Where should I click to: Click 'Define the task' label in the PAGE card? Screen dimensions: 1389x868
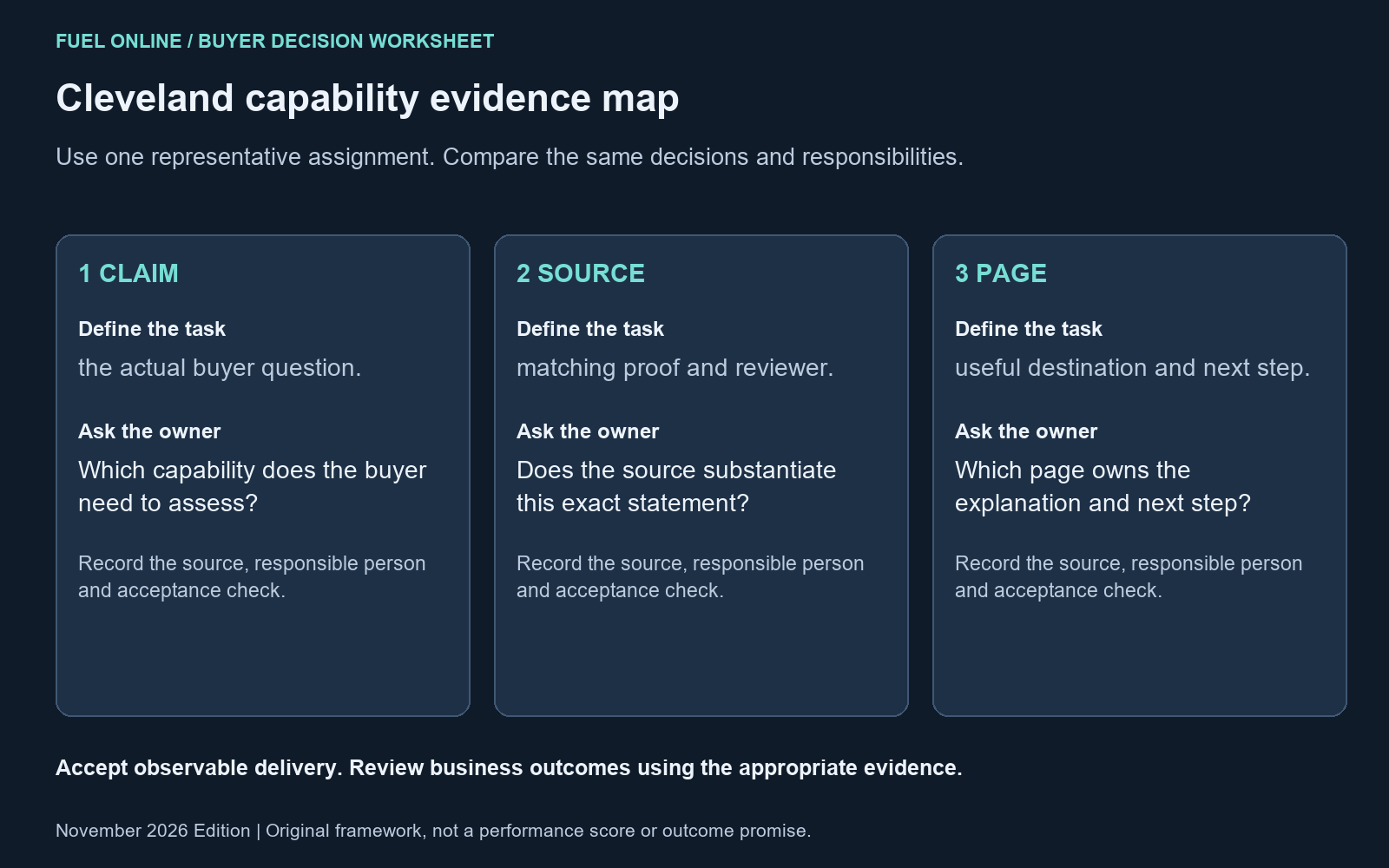(1029, 329)
